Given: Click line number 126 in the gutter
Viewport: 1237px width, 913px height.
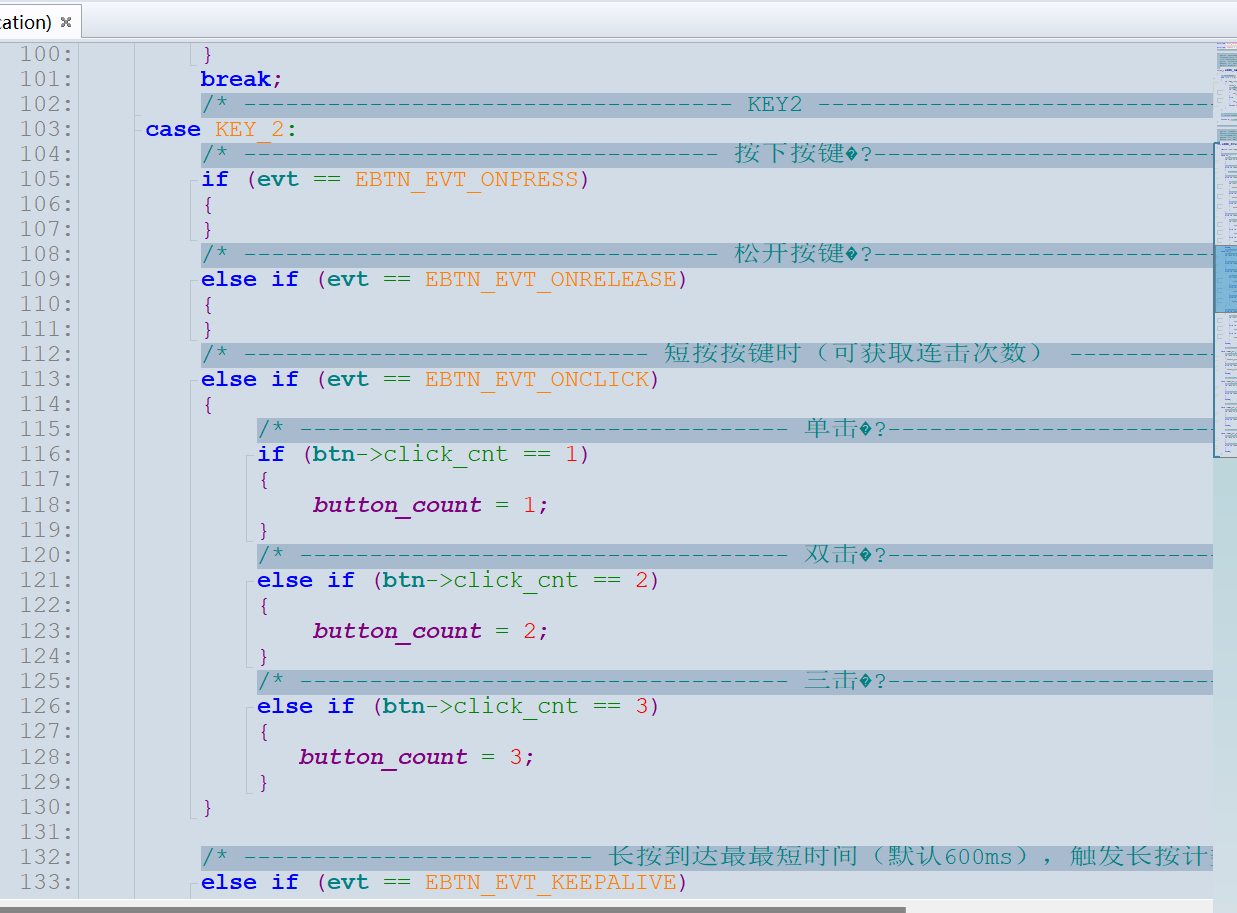Looking at the screenshot, I should [46, 706].
